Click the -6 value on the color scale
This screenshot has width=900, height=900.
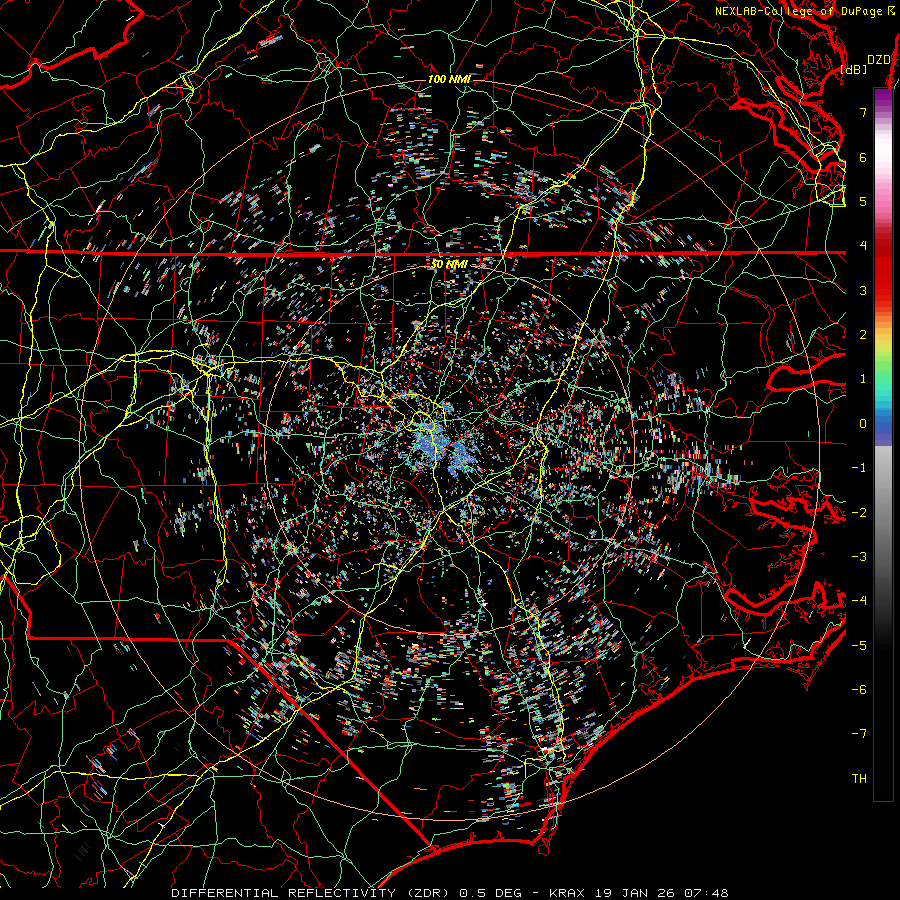click(859, 689)
